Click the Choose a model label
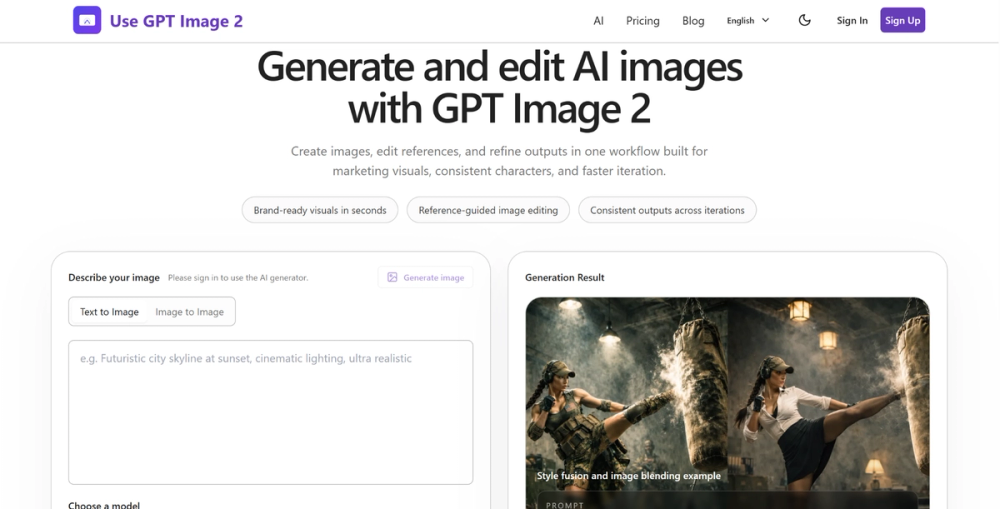 pyautogui.click(x=104, y=505)
